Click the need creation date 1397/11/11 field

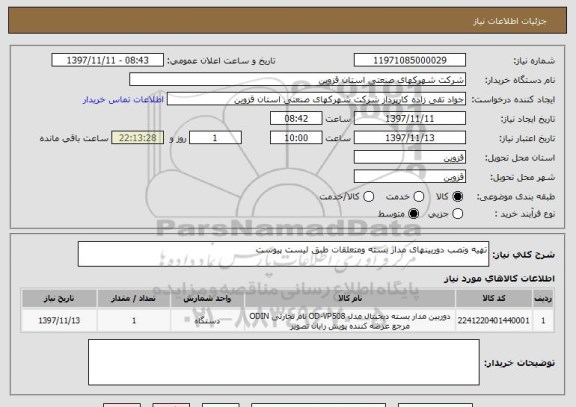click(x=410, y=119)
